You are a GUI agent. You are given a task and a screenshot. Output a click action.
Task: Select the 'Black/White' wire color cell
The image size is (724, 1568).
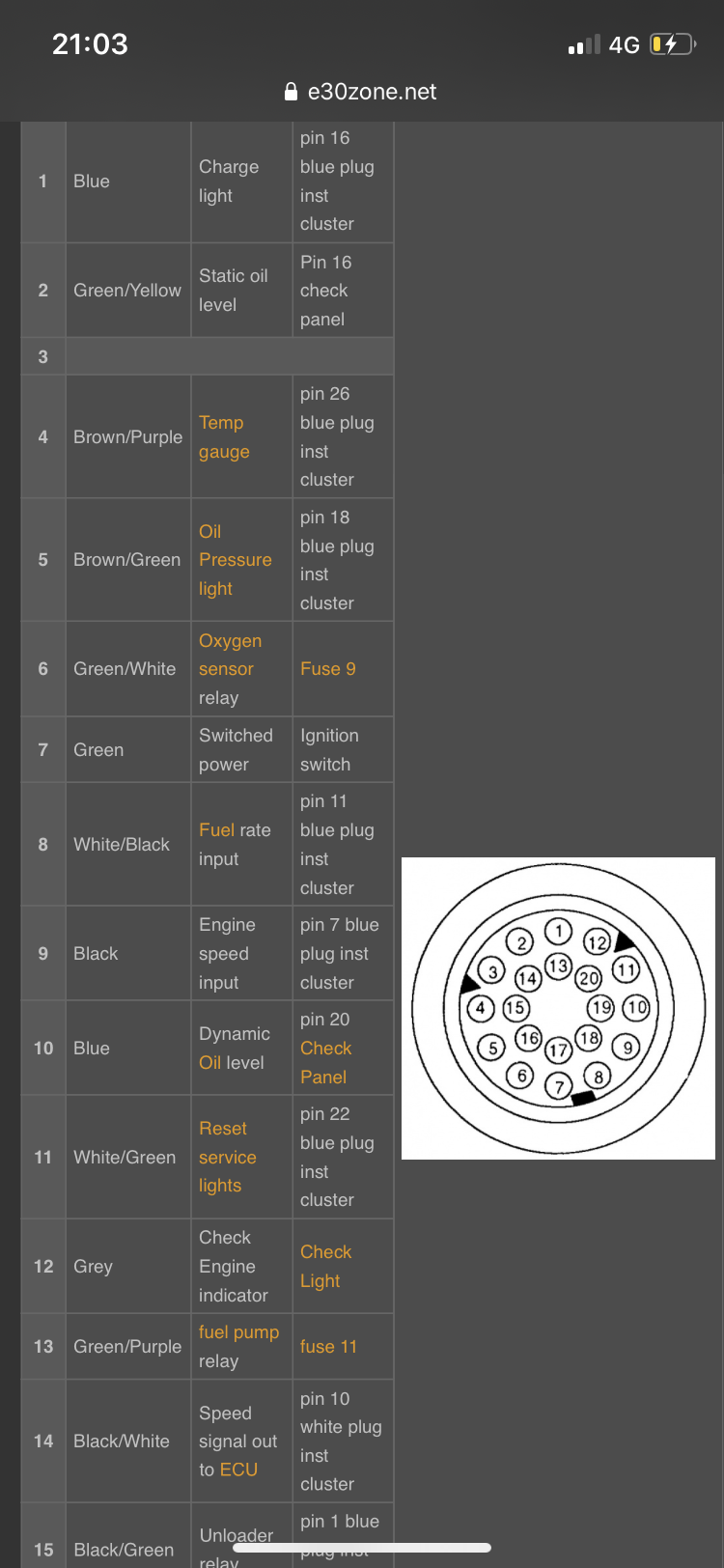pyautogui.click(x=127, y=1442)
